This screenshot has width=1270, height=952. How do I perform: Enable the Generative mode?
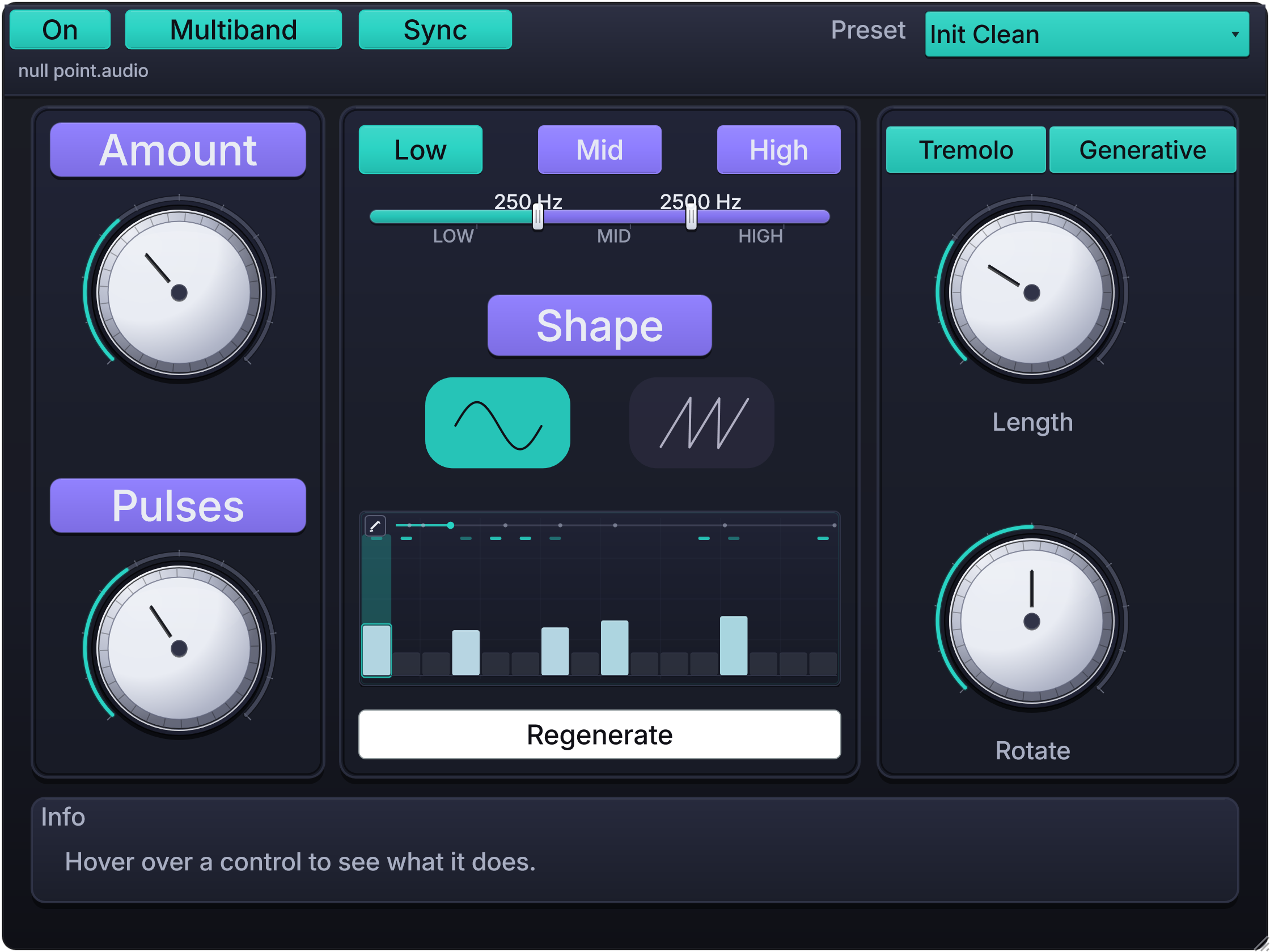pos(1142,150)
